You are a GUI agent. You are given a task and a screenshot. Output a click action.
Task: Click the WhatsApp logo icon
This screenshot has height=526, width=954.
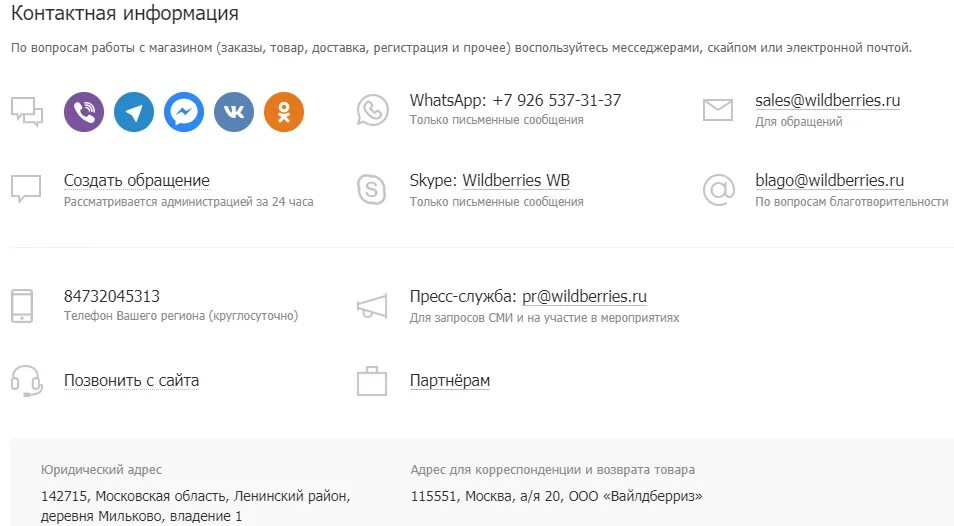(x=372, y=110)
